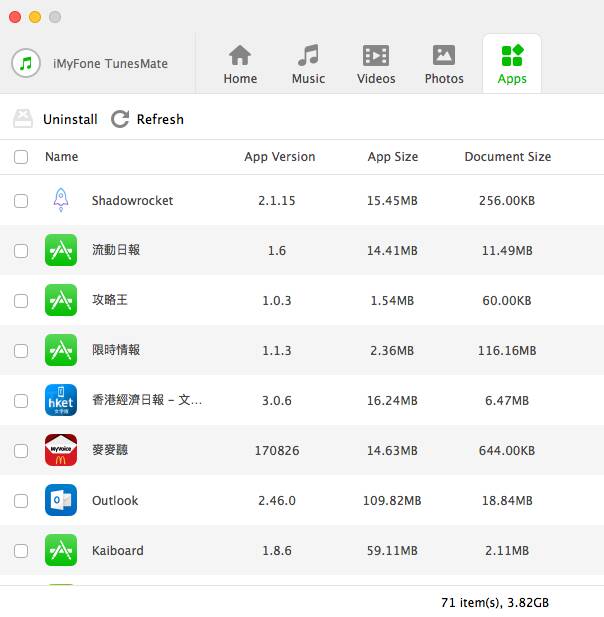Select the 限時情報 app name
Viewport: 604px width, 617px height.
click(x=116, y=350)
